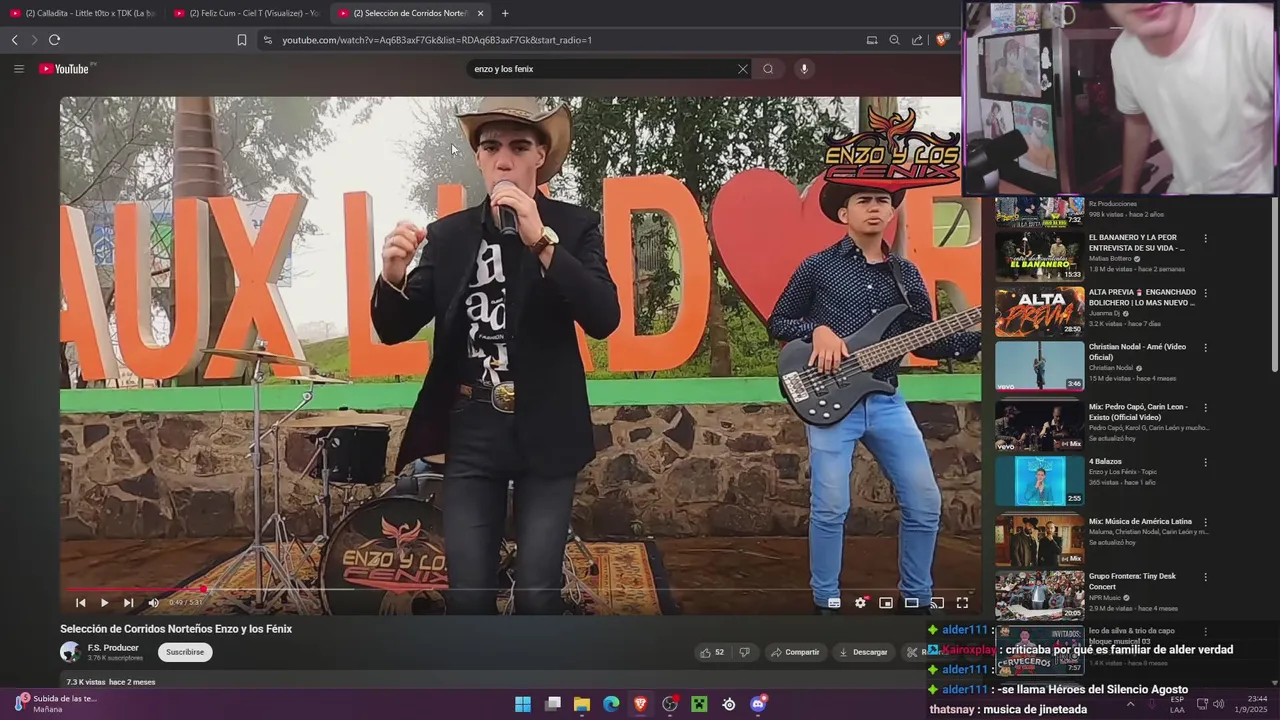
Task: Reload the page with the refresh icon
Action: coord(54,40)
